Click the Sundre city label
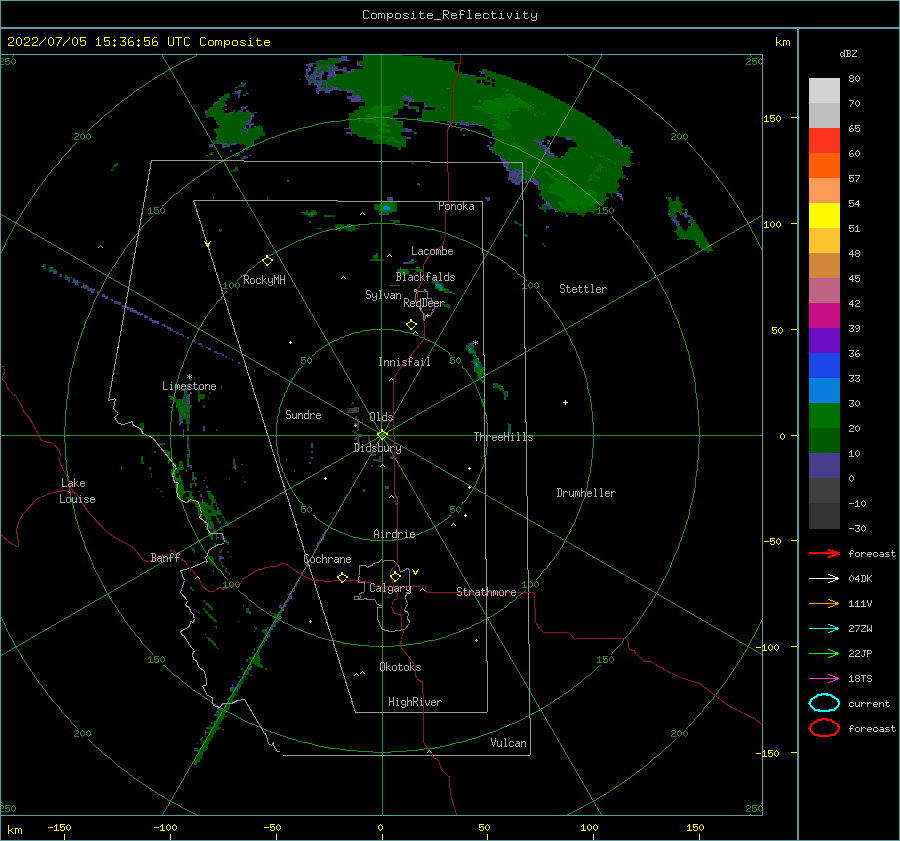900x841 pixels. pos(303,414)
